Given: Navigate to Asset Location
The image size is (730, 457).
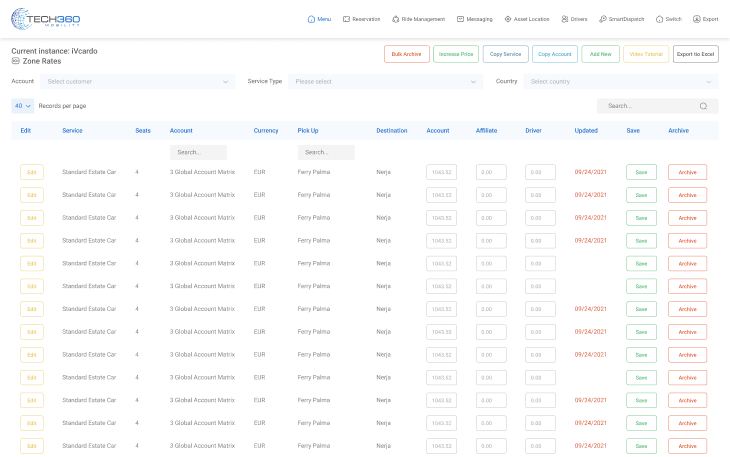Looking at the screenshot, I should coord(527,19).
